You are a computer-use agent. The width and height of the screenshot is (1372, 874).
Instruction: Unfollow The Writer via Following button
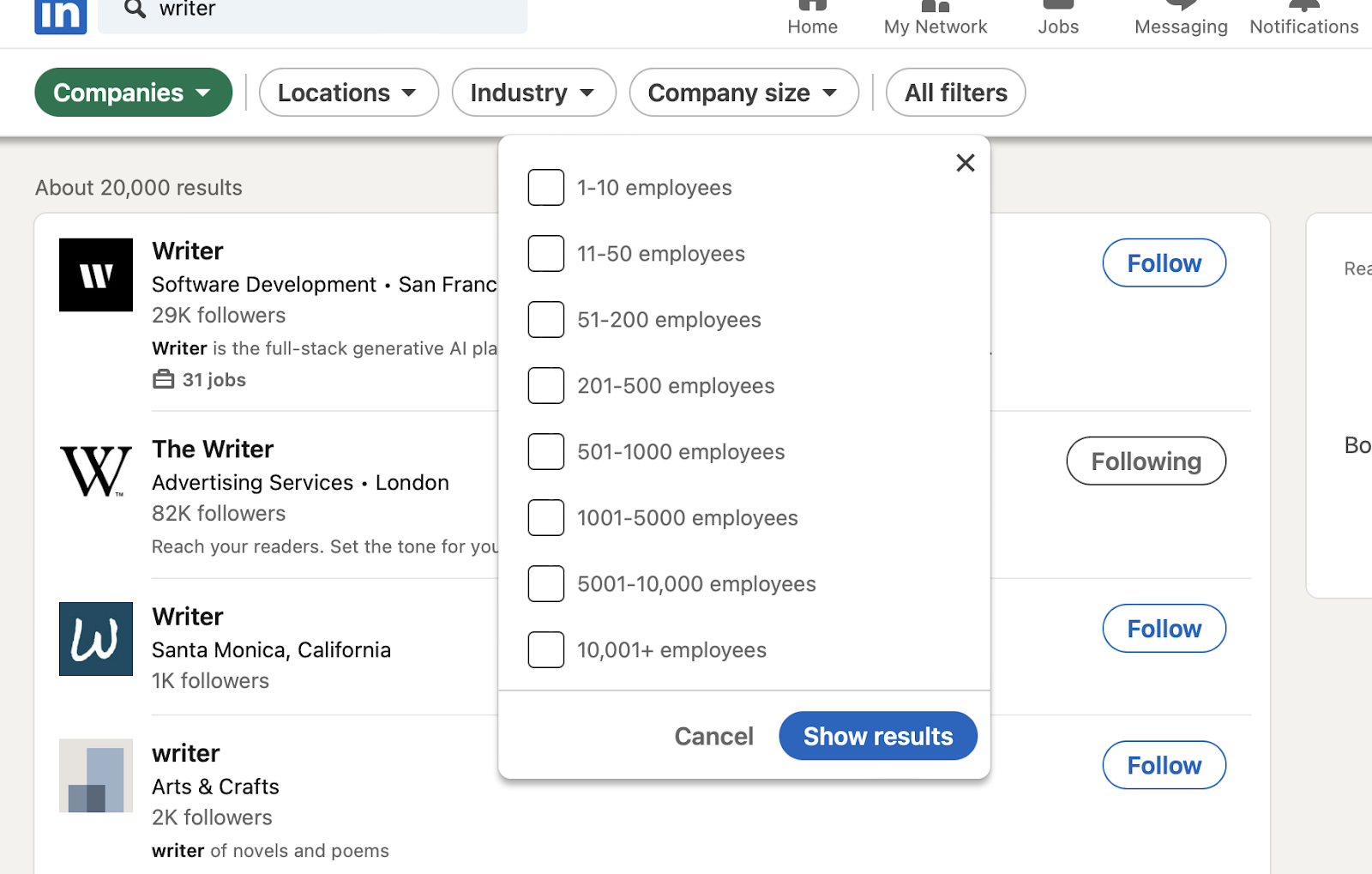coord(1146,461)
